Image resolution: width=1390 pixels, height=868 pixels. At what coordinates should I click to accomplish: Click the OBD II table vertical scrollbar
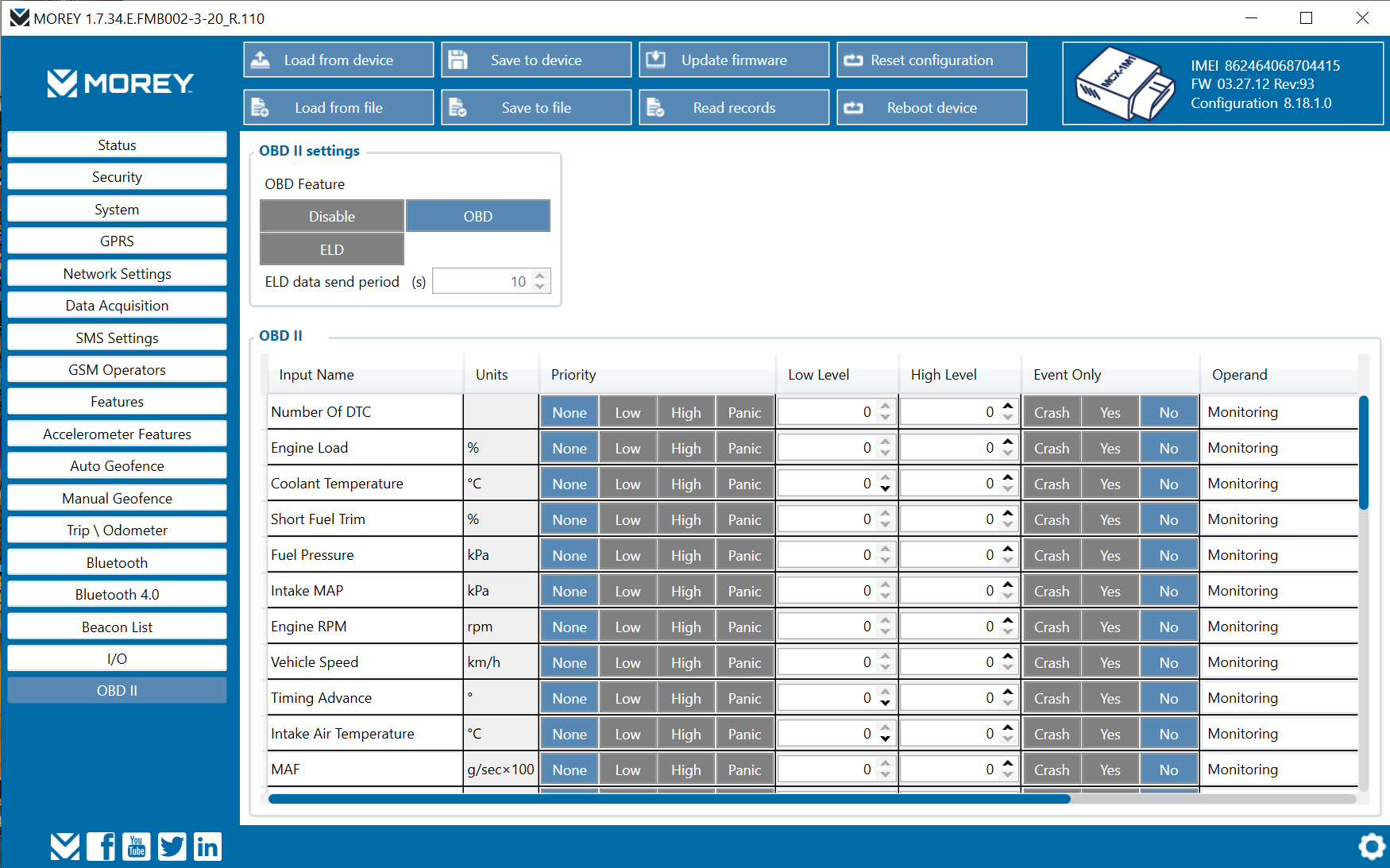click(x=1364, y=453)
